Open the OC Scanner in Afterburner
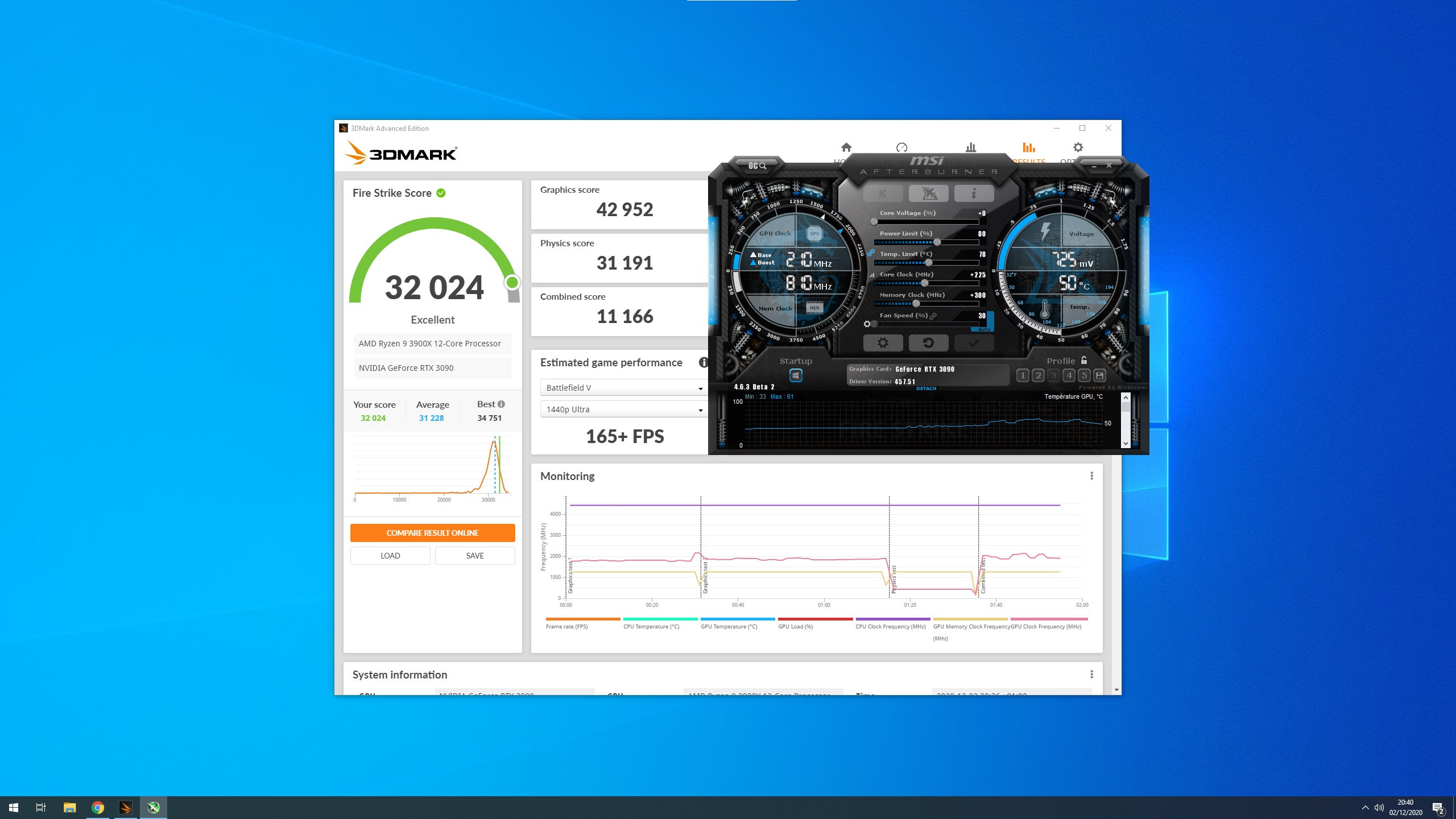The height and width of the screenshot is (819, 1456). point(756,166)
